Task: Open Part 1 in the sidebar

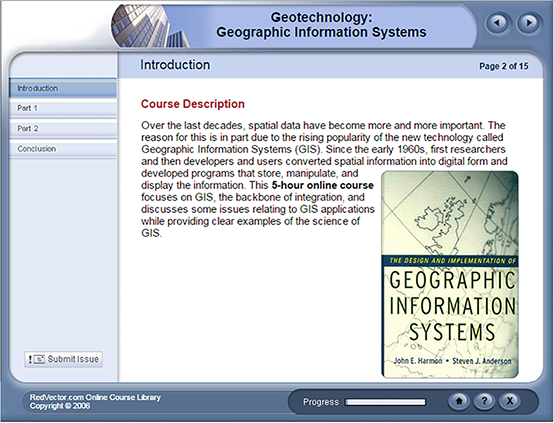Action: [x=63, y=108]
